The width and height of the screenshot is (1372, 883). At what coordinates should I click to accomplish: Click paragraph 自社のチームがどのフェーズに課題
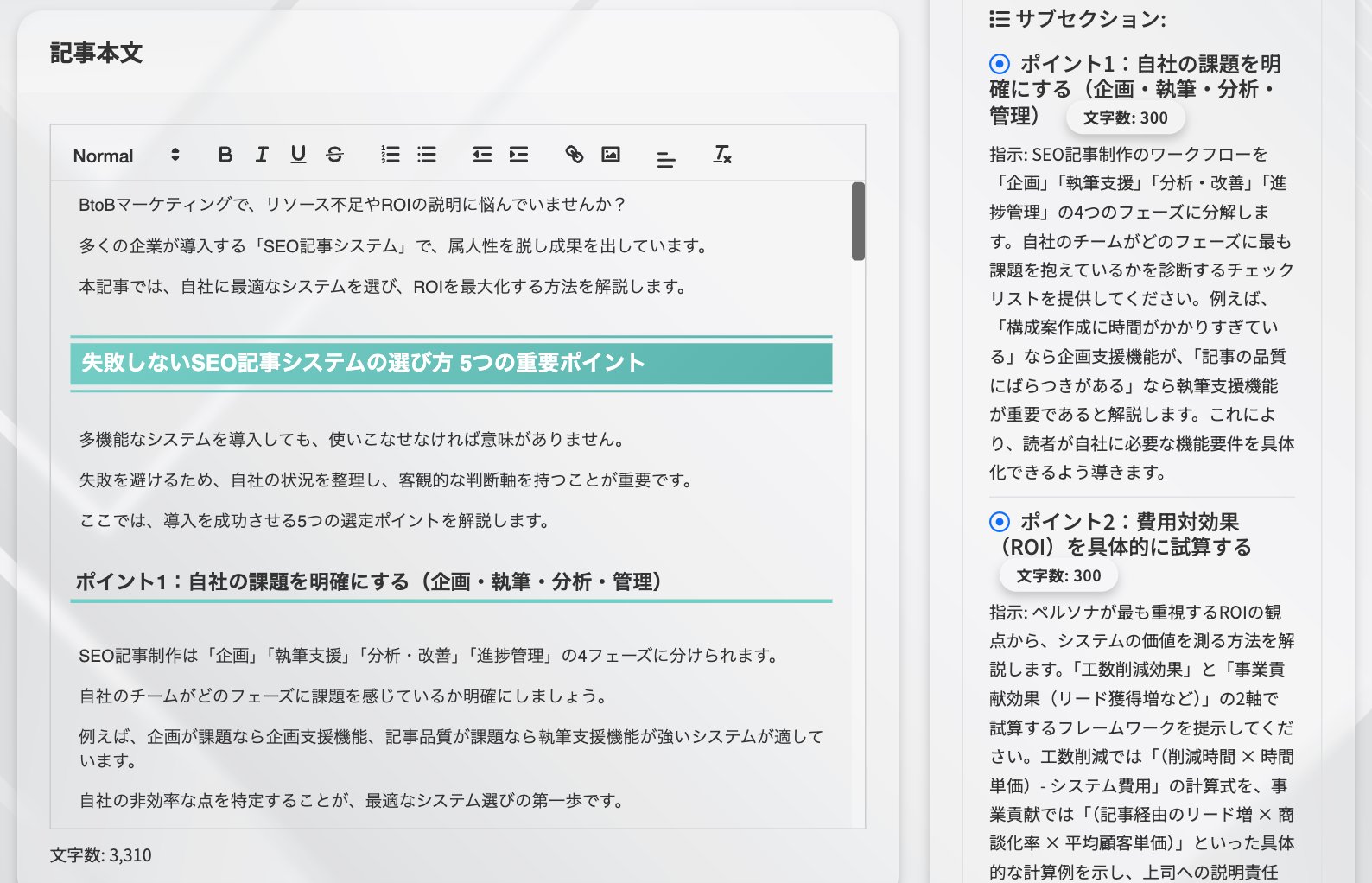click(x=344, y=696)
